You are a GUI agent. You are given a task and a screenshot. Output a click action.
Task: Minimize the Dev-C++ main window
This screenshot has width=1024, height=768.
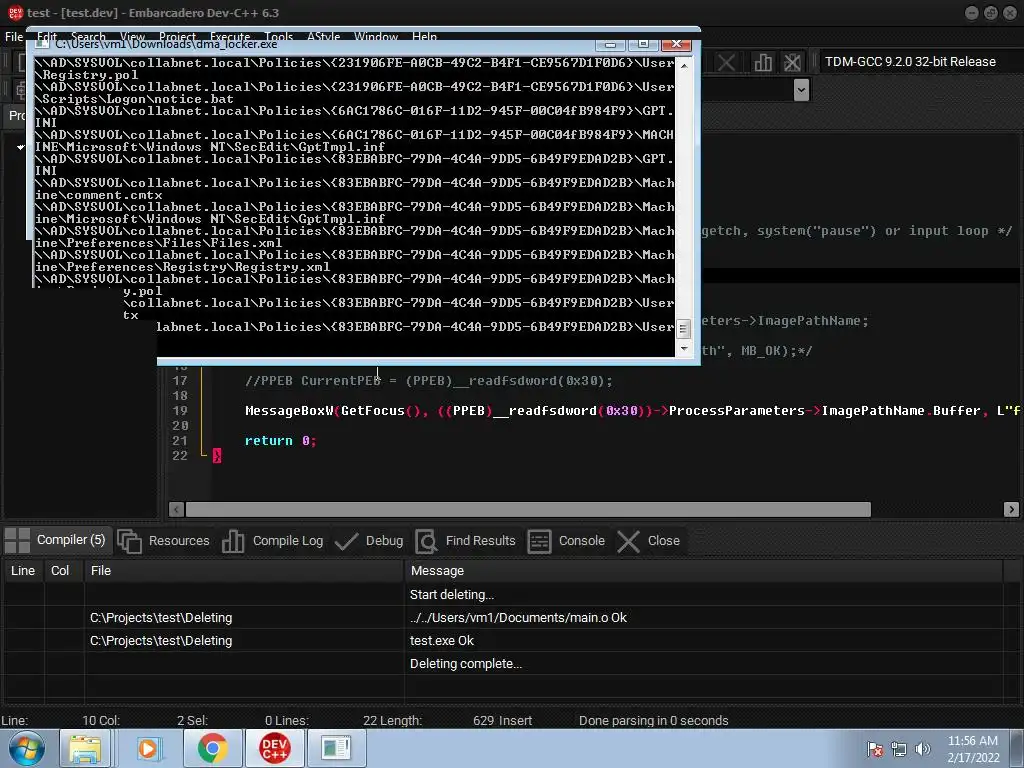[x=972, y=12]
